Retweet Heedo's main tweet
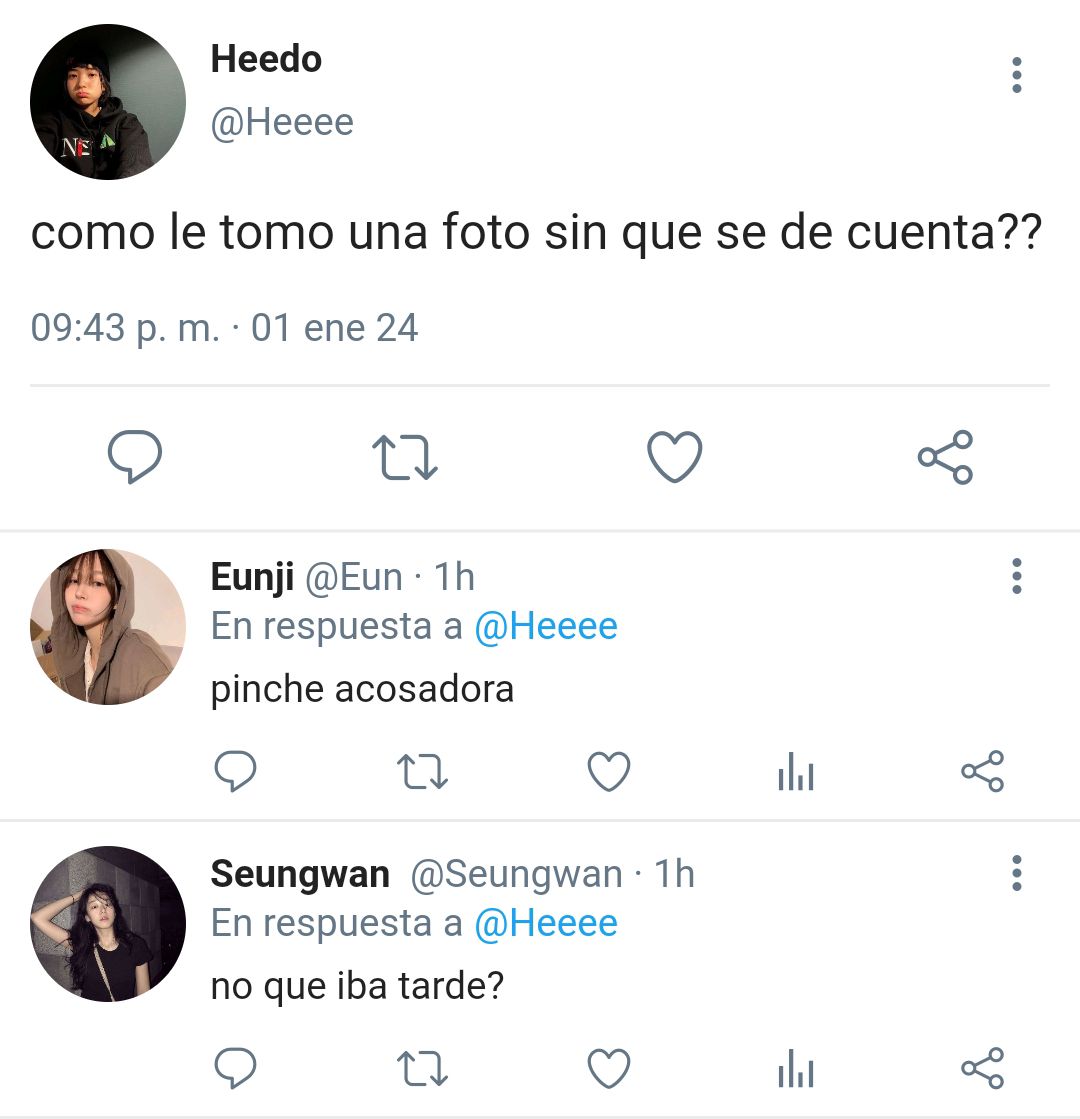This screenshot has height=1119, width=1080. click(x=405, y=457)
